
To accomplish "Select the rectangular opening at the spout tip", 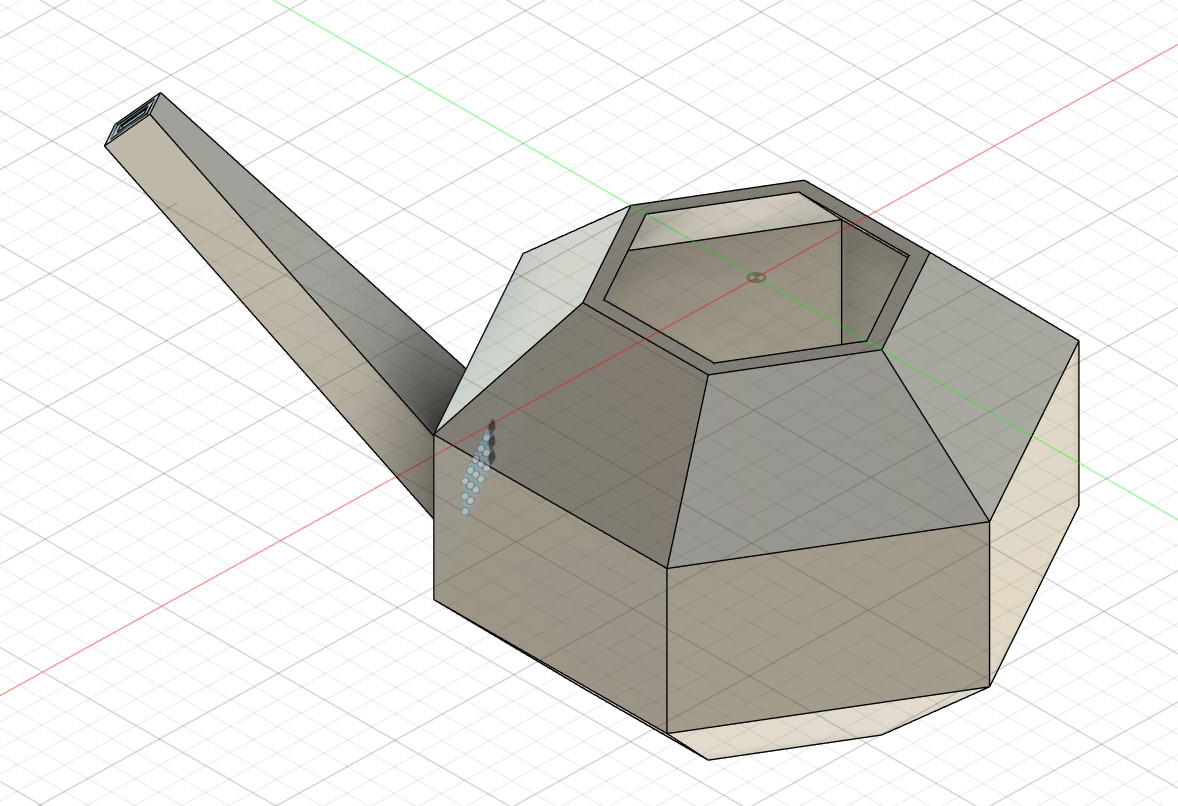I will 131,121.
